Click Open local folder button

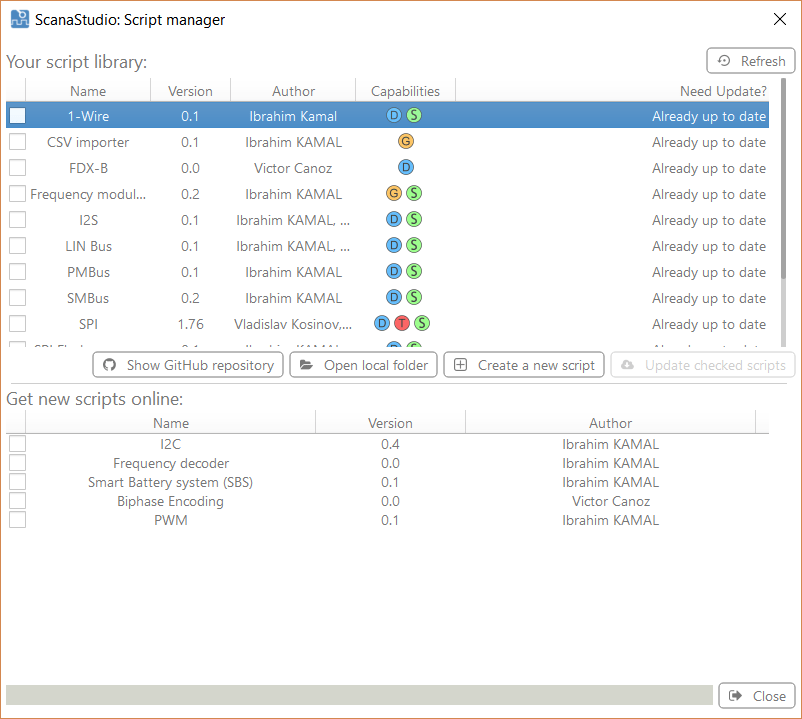point(364,365)
